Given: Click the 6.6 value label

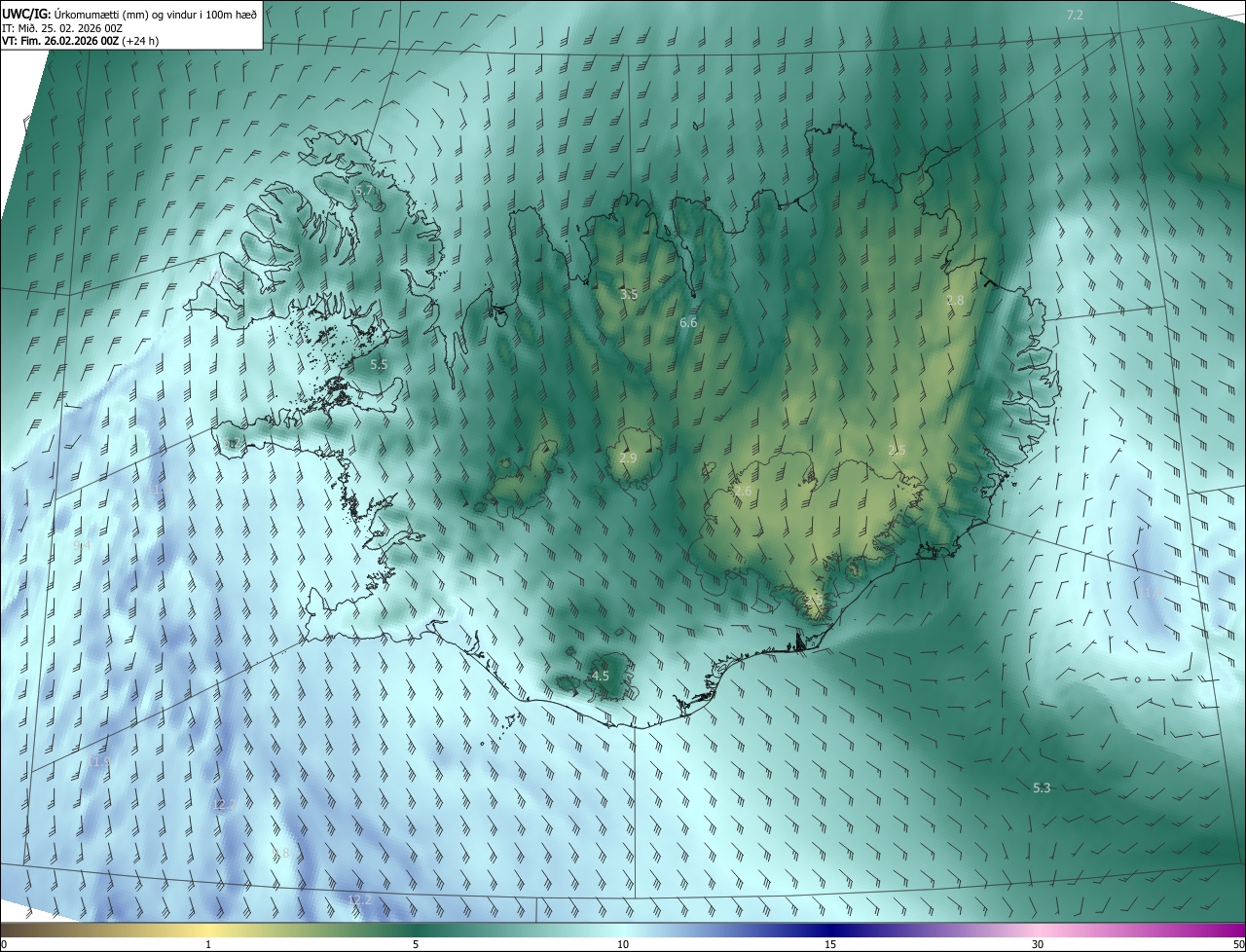Looking at the screenshot, I should (688, 322).
